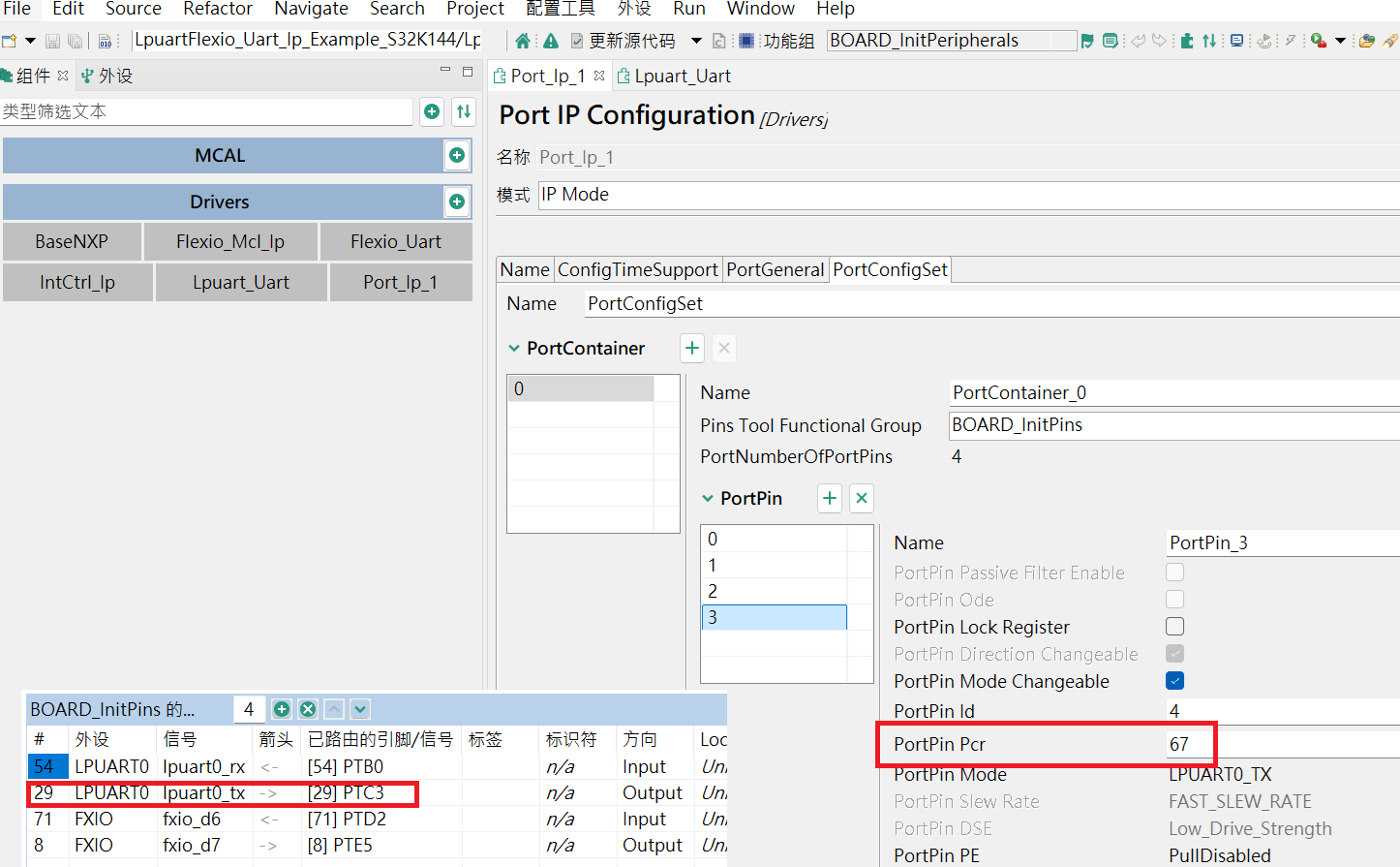
Task: Open the 模式 IP Mode dropdown
Action: [969, 195]
